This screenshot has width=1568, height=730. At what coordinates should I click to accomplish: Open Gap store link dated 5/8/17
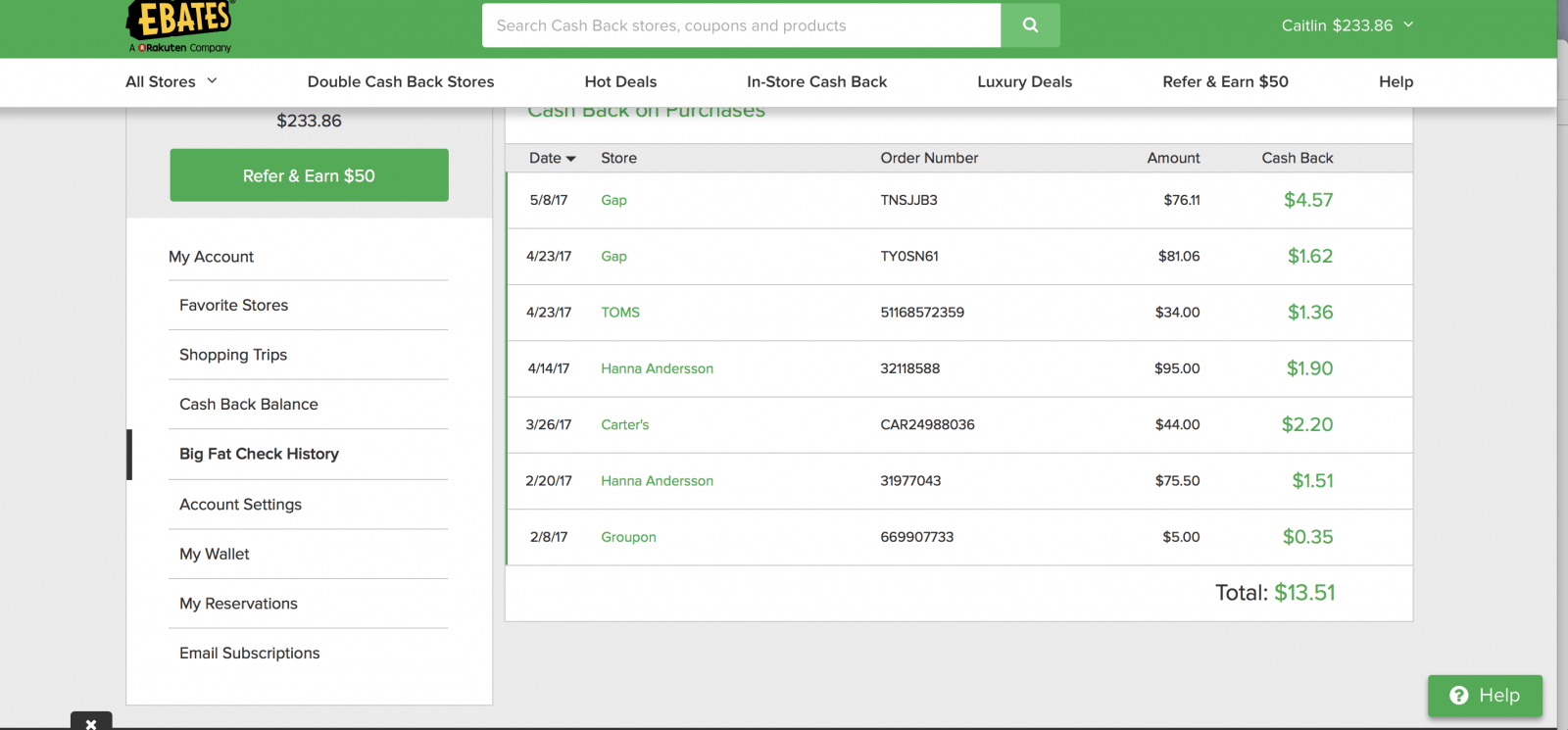point(613,200)
